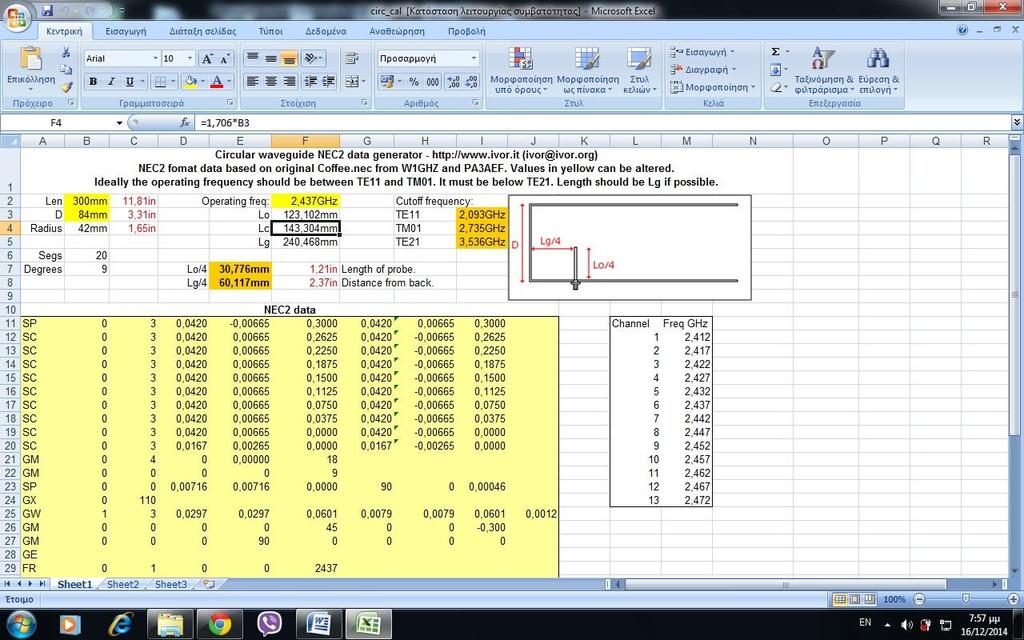This screenshot has width=1024, height=640.
Task: Select the Format Painter brush
Action: (x=66, y=86)
